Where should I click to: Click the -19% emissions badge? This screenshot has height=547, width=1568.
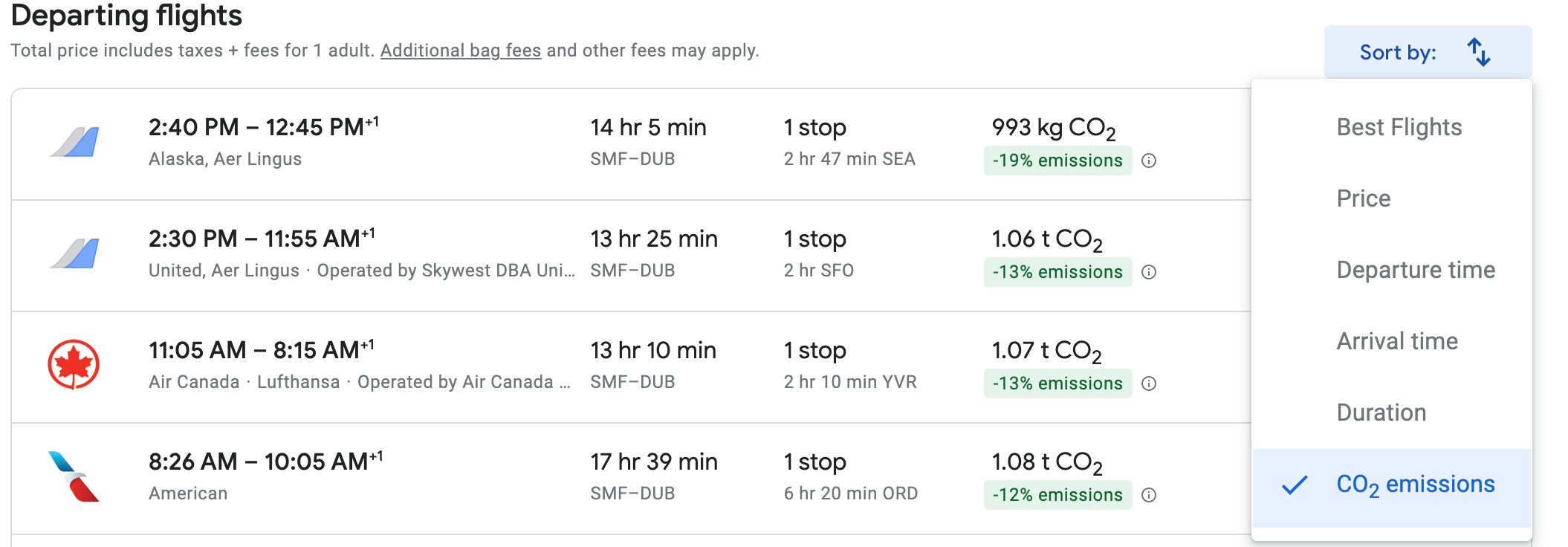point(1057,161)
